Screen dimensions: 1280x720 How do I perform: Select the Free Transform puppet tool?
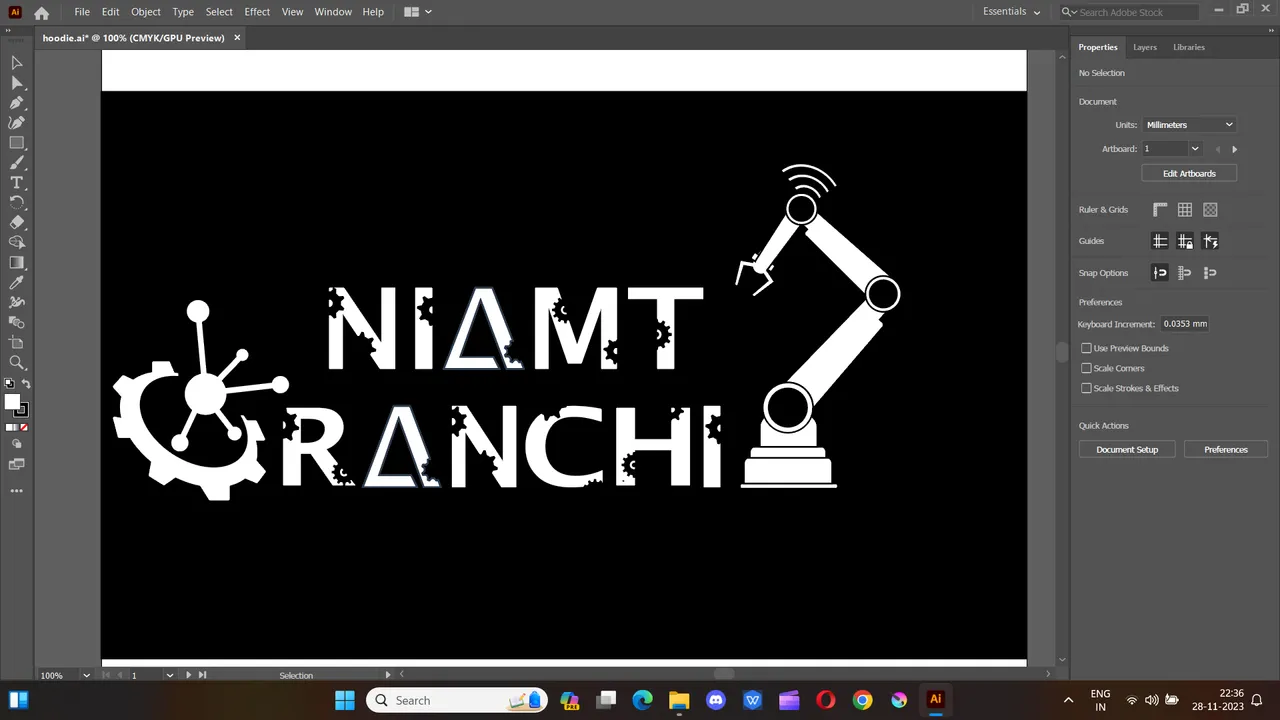tap(17, 302)
